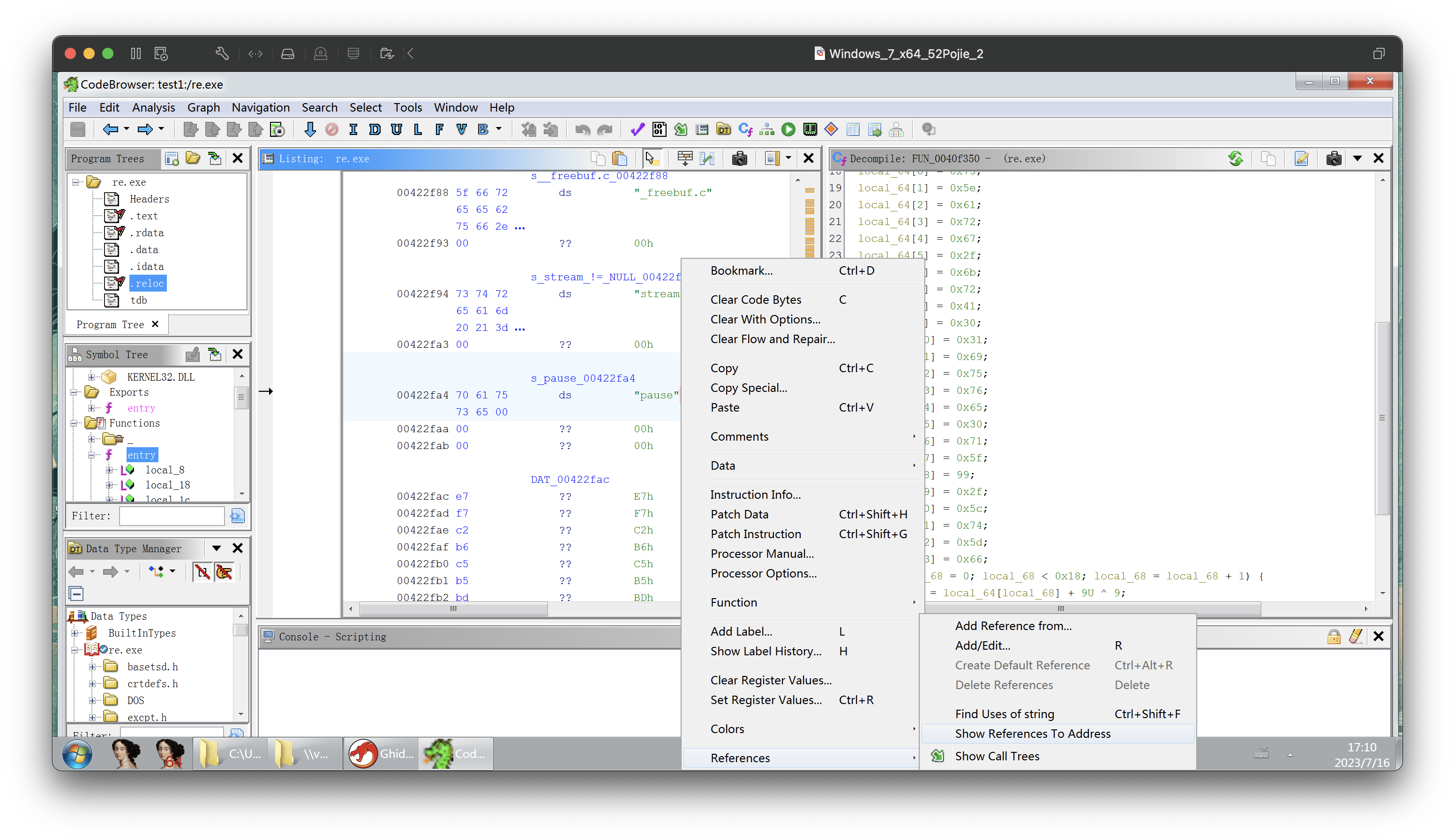
Task: Click the Decompile export/edit pencil icon
Action: 1302,158
